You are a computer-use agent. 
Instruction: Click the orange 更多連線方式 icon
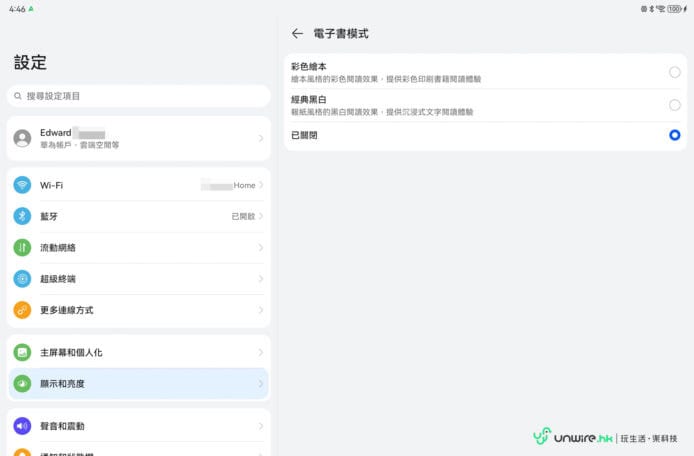(22, 310)
